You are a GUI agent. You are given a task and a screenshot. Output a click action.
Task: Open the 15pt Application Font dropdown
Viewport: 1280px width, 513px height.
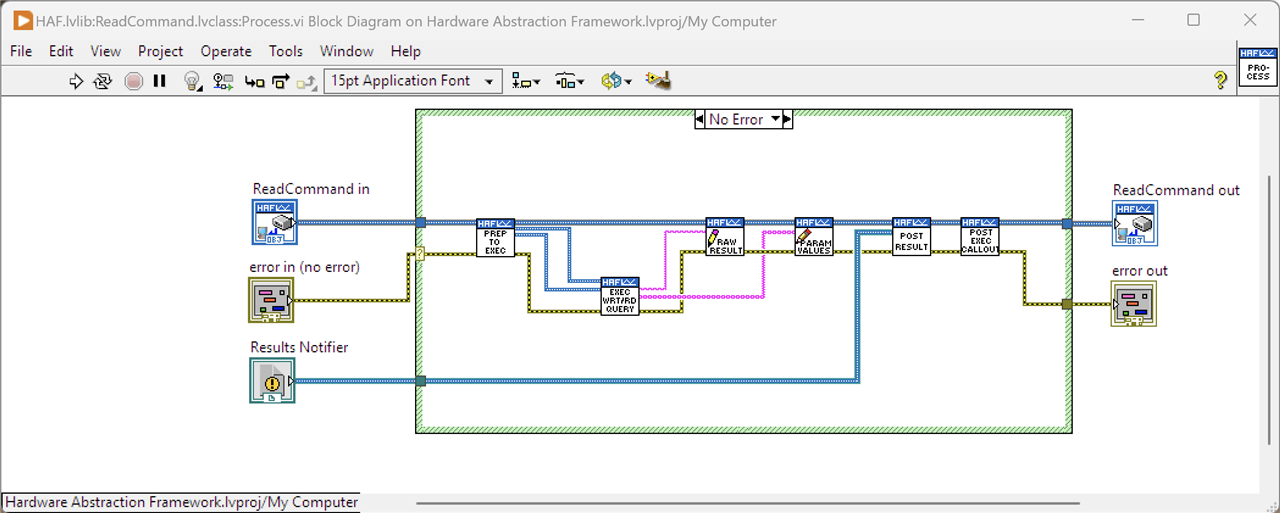tap(413, 81)
